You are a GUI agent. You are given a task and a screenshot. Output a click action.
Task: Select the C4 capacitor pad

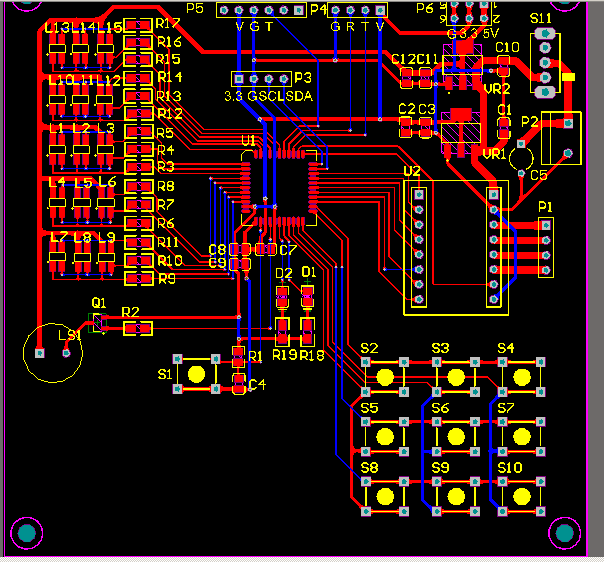click(x=238, y=384)
